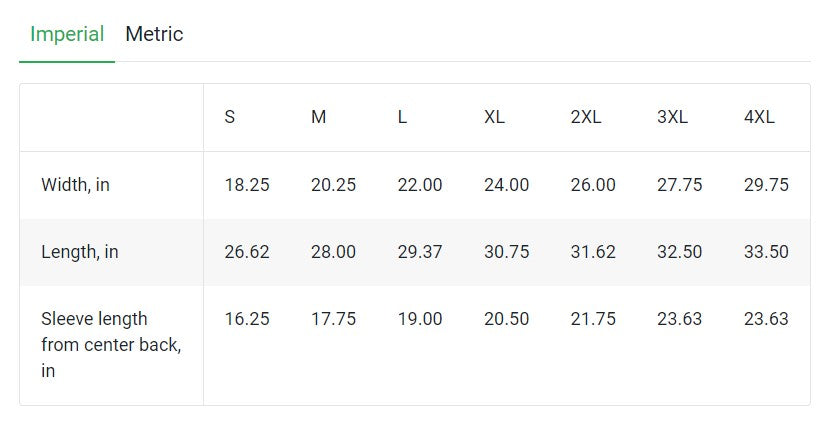
Task: Click length value 30.75 for XL
Action: (507, 252)
